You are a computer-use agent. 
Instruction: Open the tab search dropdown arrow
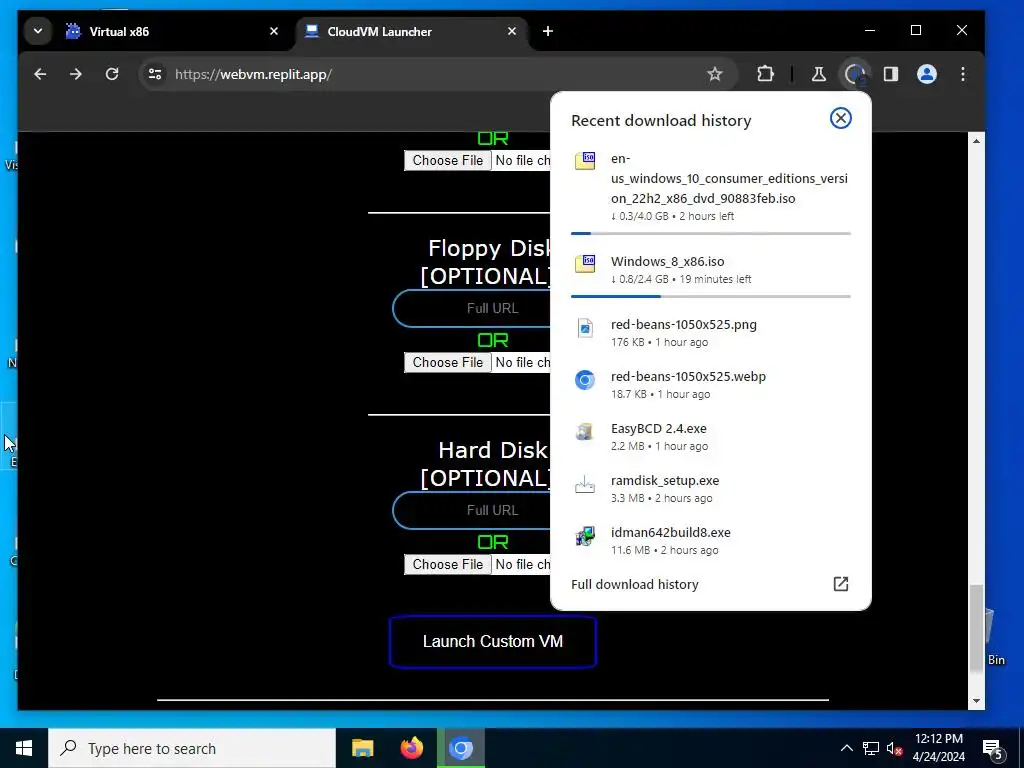point(38,31)
